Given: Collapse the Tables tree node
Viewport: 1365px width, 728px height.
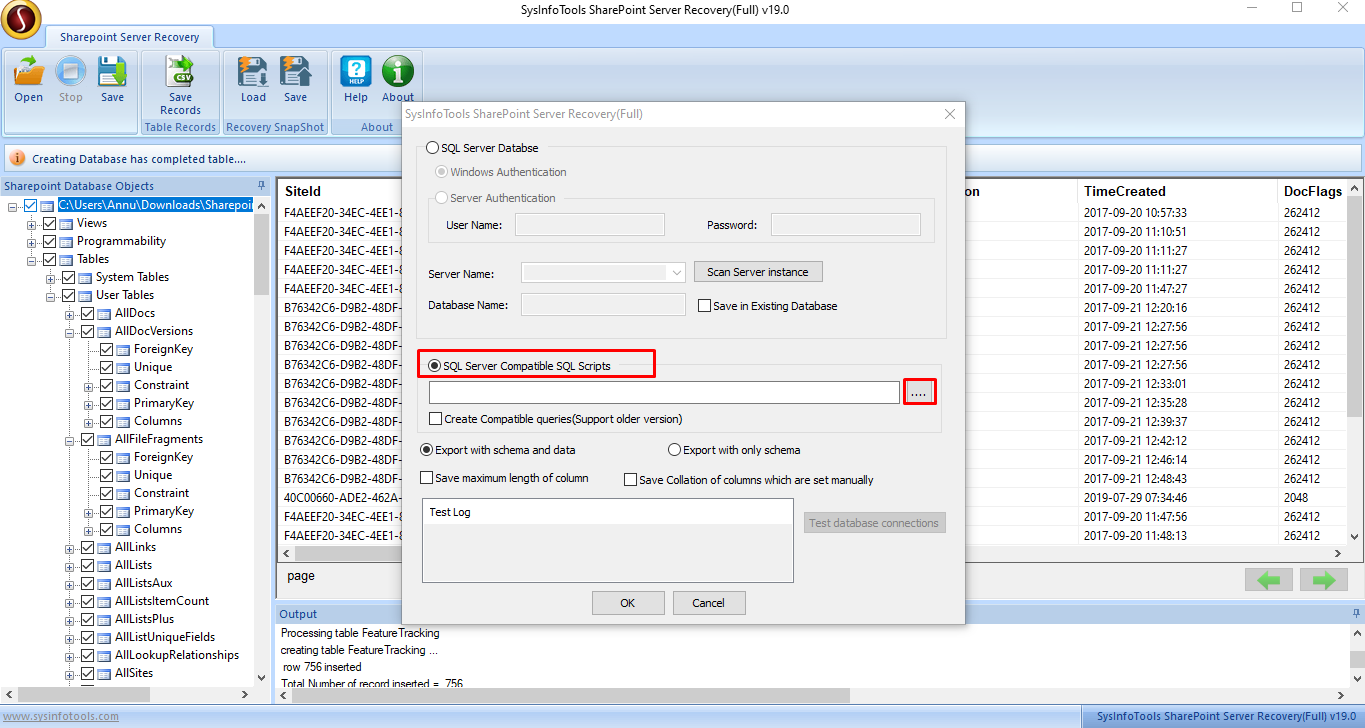Looking at the screenshot, I should [x=33, y=259].
